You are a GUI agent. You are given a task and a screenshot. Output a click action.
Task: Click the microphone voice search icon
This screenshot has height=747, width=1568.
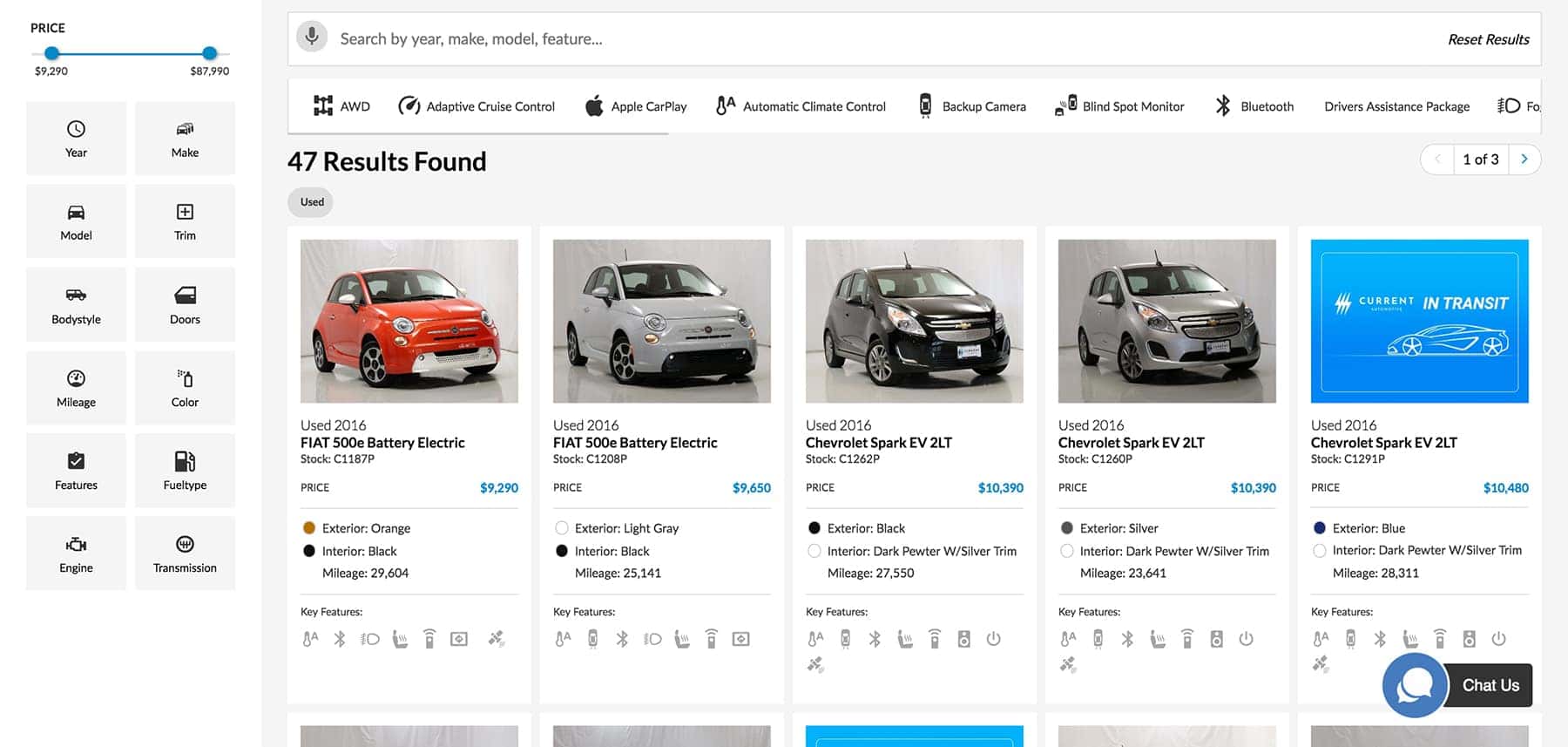pos(312,37)
